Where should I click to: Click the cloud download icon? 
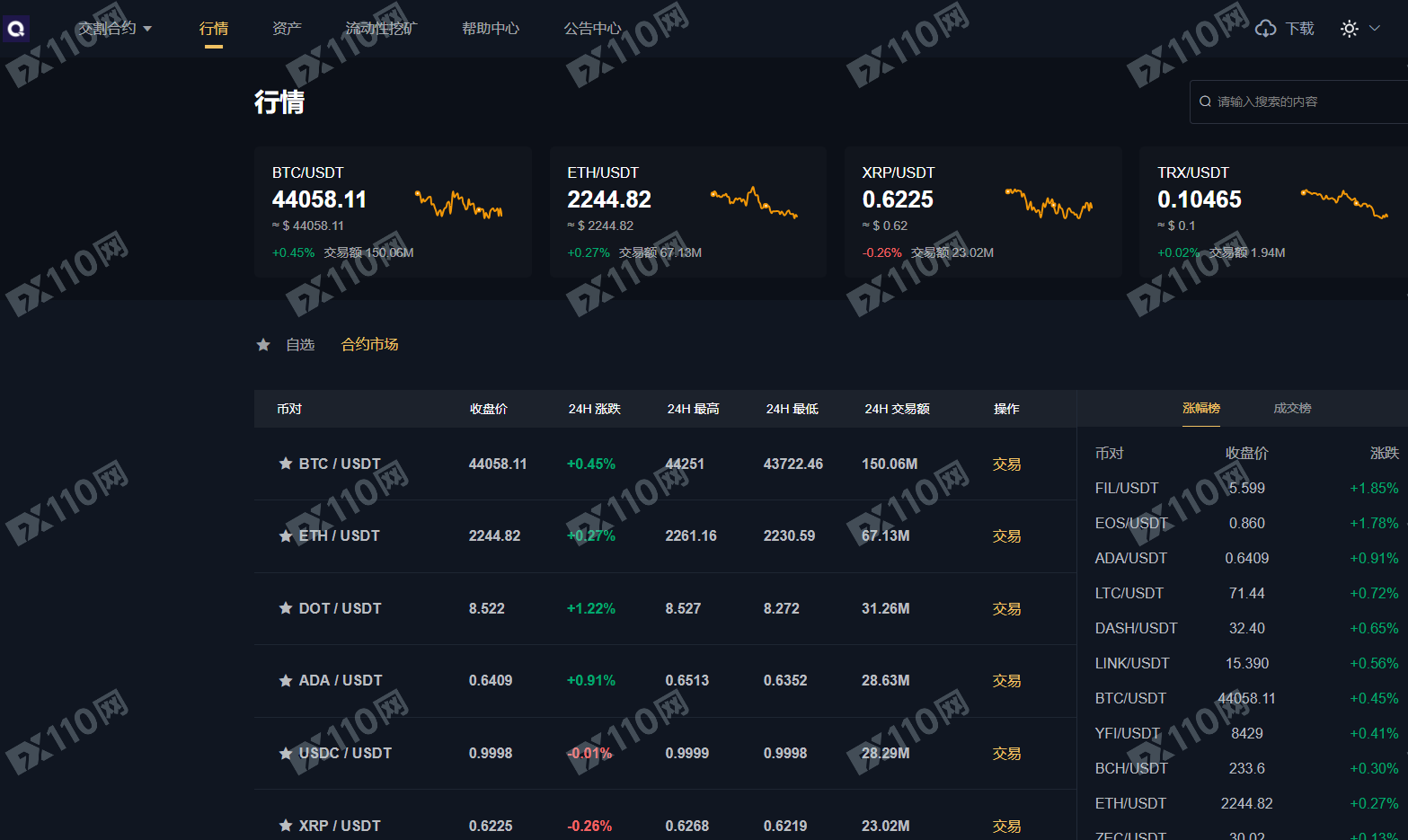(1265, 29)
